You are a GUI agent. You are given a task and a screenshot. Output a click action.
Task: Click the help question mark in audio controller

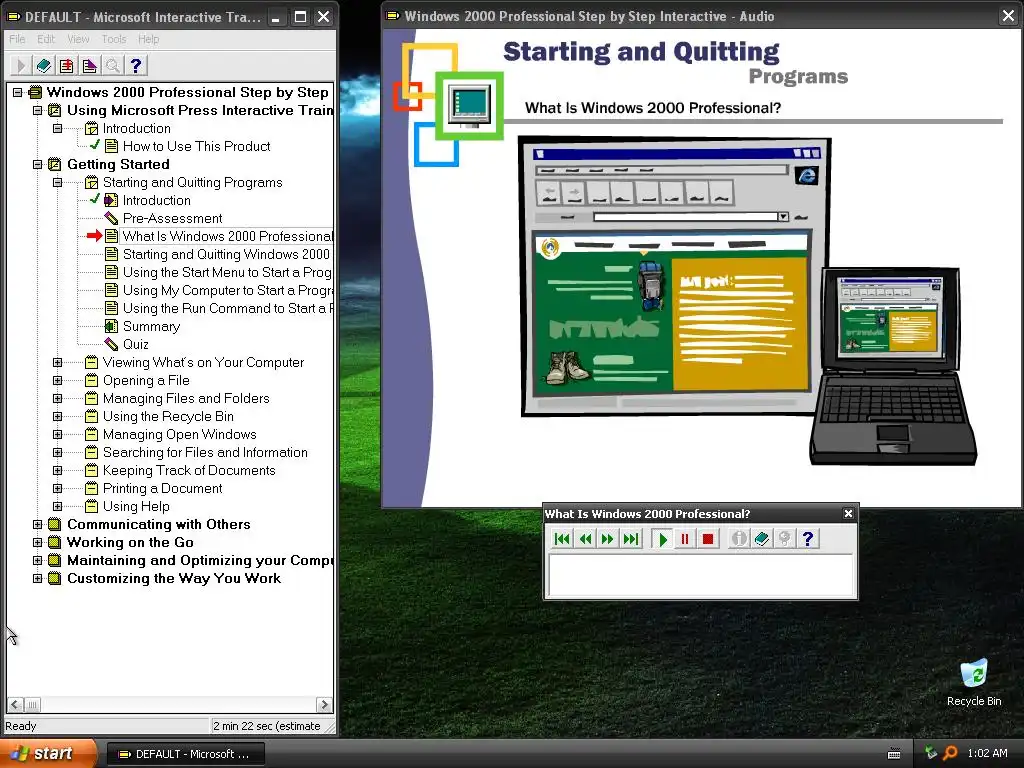[x=808, y=539]
